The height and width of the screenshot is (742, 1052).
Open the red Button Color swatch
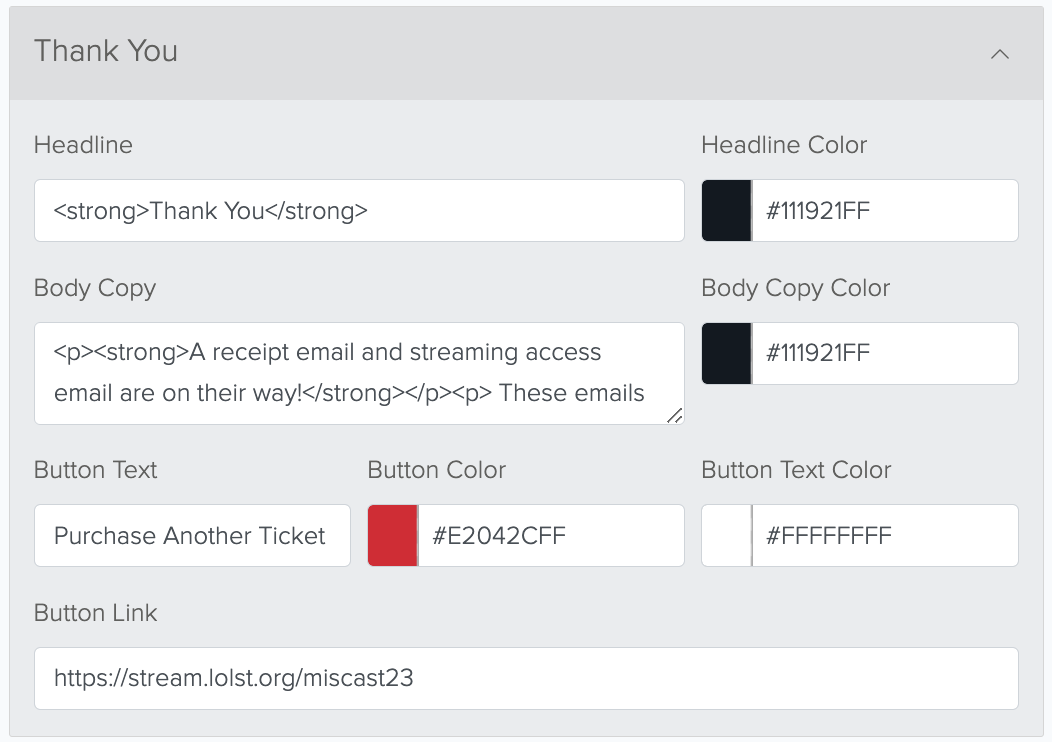click(x=392, y=535)
